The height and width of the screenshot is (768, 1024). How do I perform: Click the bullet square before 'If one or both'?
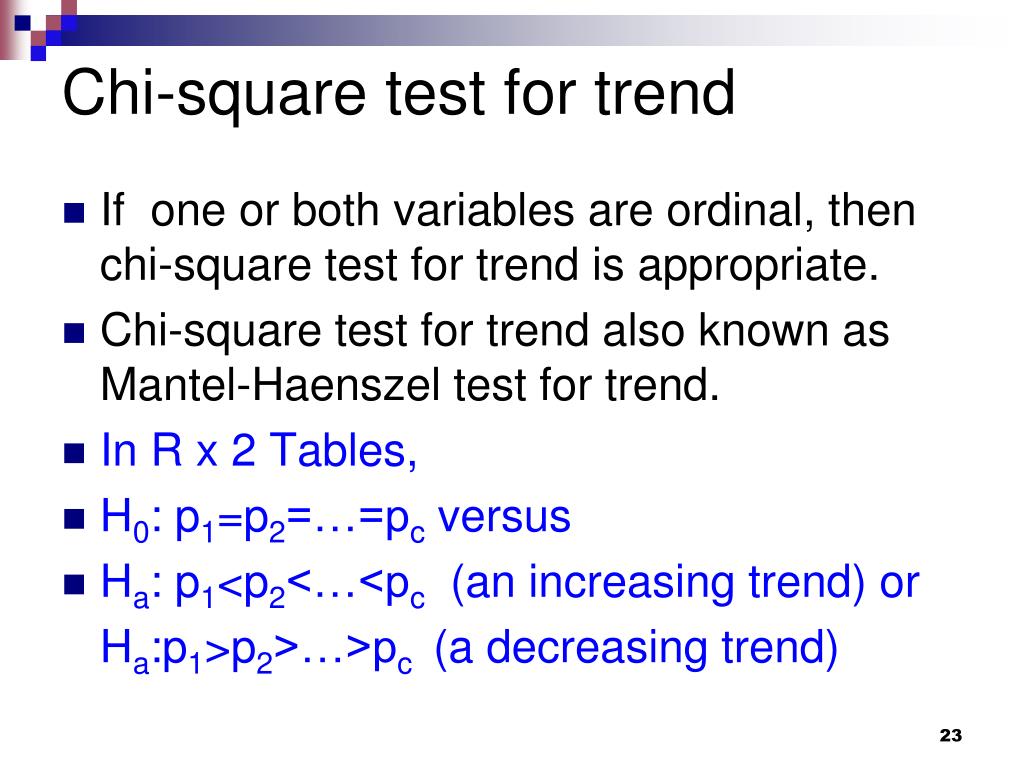tap(74, 213)
